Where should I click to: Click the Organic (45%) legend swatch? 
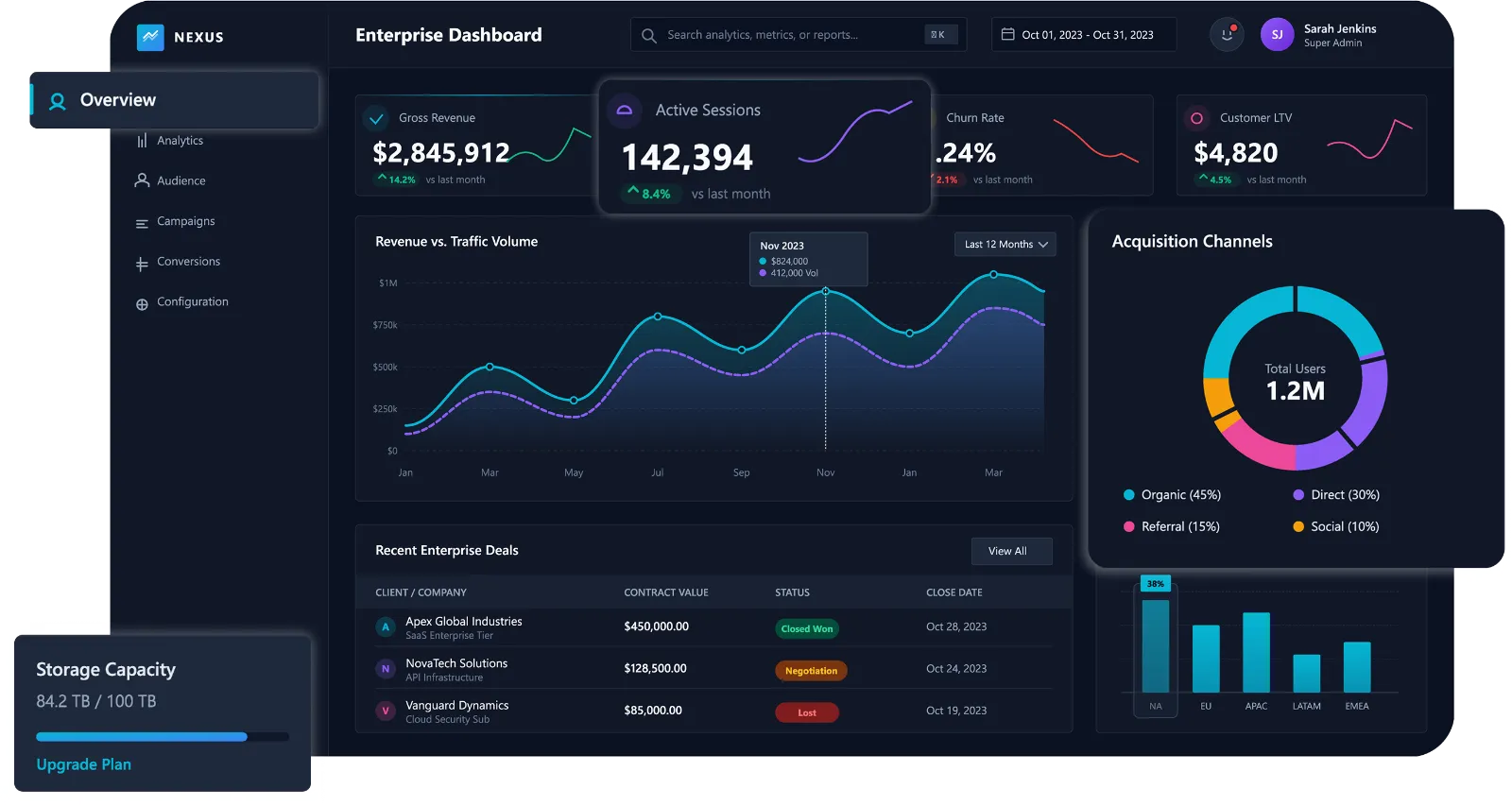tap(1128, 495)
